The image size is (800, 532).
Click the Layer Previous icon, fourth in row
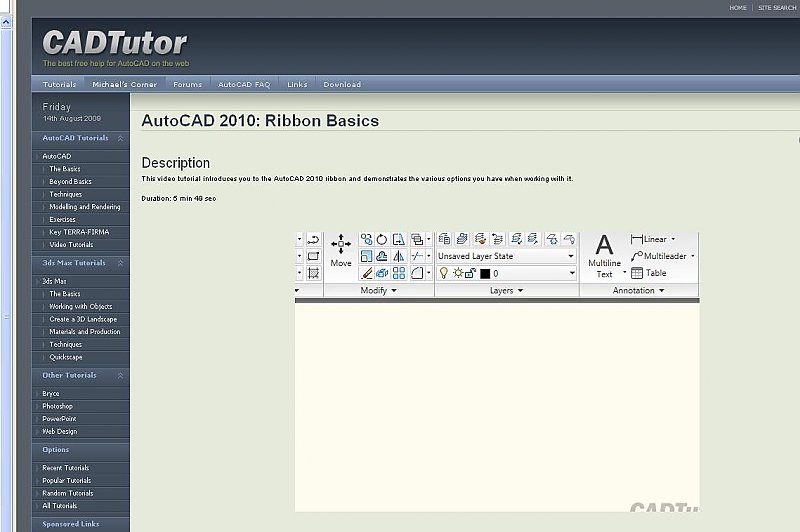497,239
